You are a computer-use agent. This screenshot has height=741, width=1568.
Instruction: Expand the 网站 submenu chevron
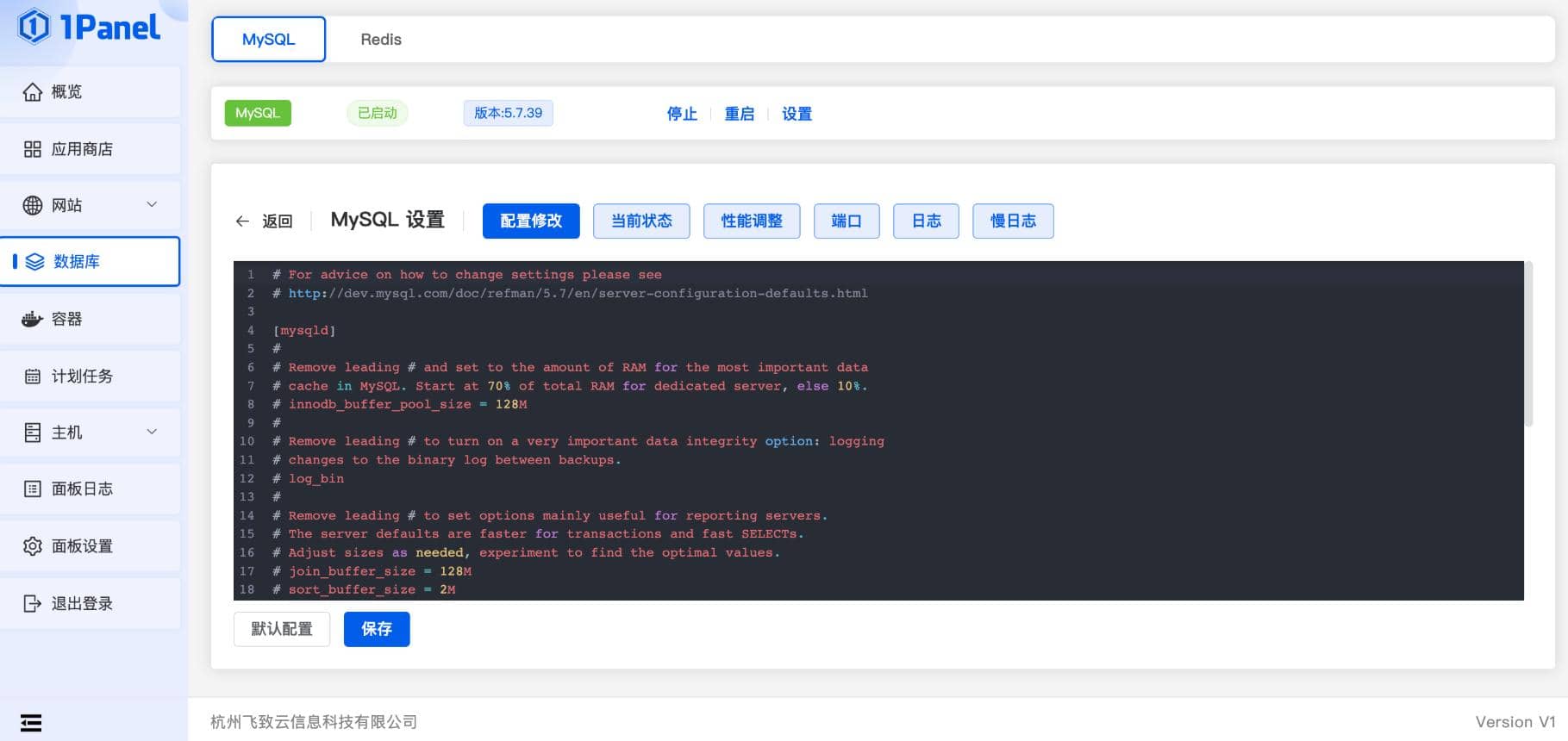[152, 205]
